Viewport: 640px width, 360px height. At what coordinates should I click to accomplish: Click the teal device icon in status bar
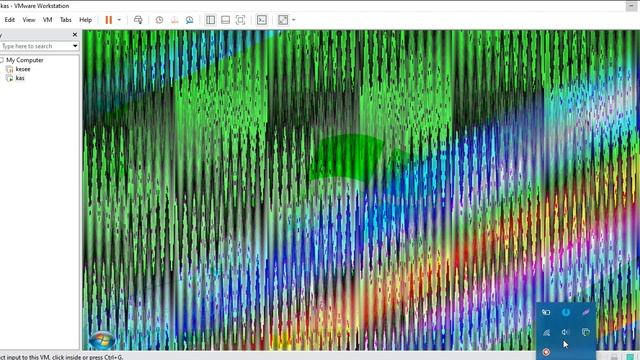631,356
